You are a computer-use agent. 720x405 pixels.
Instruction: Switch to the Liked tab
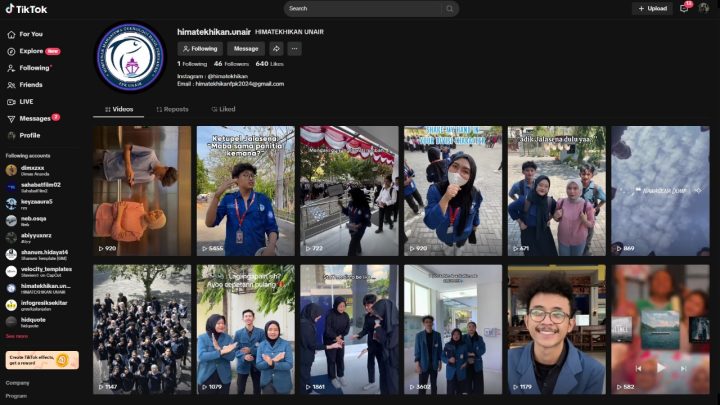pyautogui.click(x=224, y=109)
